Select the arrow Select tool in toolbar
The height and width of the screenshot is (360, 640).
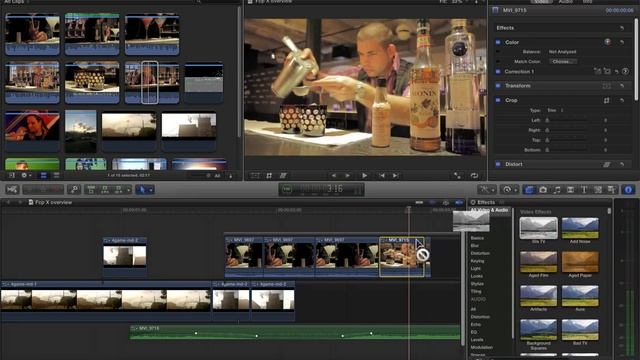(142, 189)
